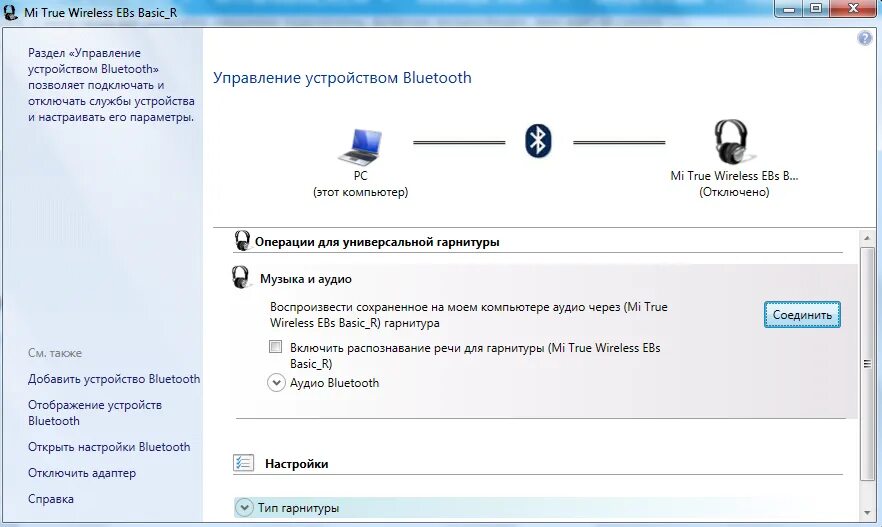The image size is (882, 527).
Task: Click headset icon beside Операции для универсальной гарнитуры
Action: coord(242,241)
